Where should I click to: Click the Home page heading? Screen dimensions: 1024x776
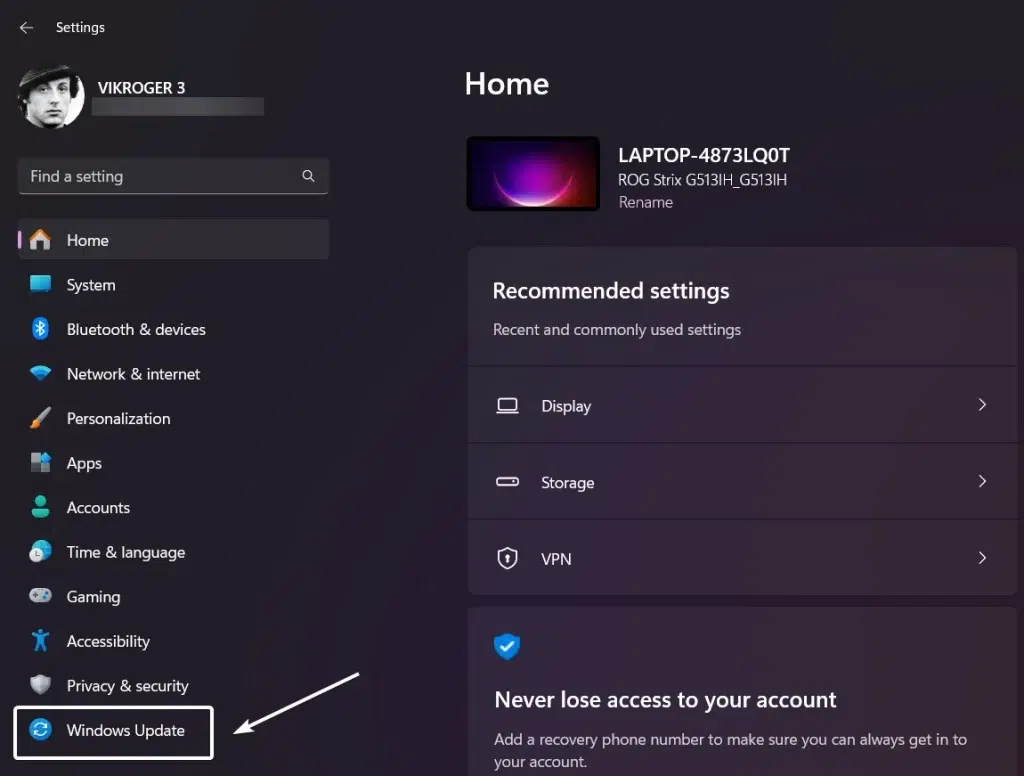point(507,84)
